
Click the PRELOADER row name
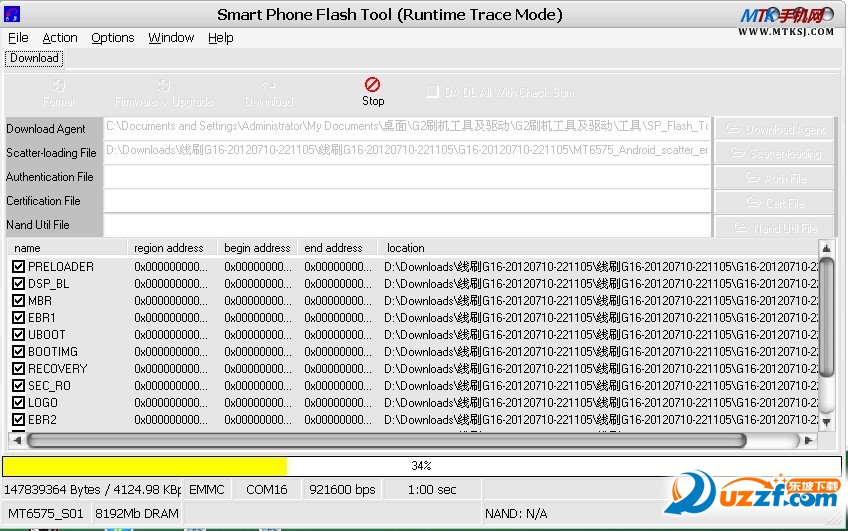(61, 267)
